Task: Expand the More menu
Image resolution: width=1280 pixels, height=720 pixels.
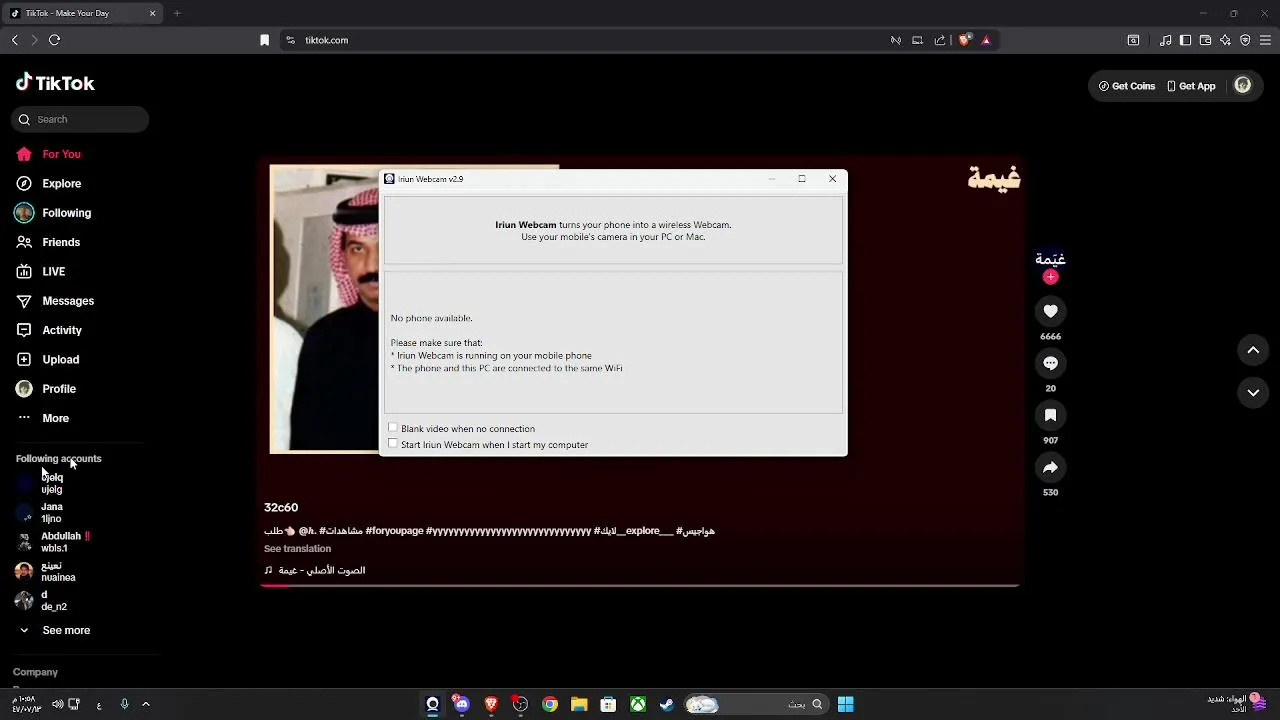Action: coord(42,418)
